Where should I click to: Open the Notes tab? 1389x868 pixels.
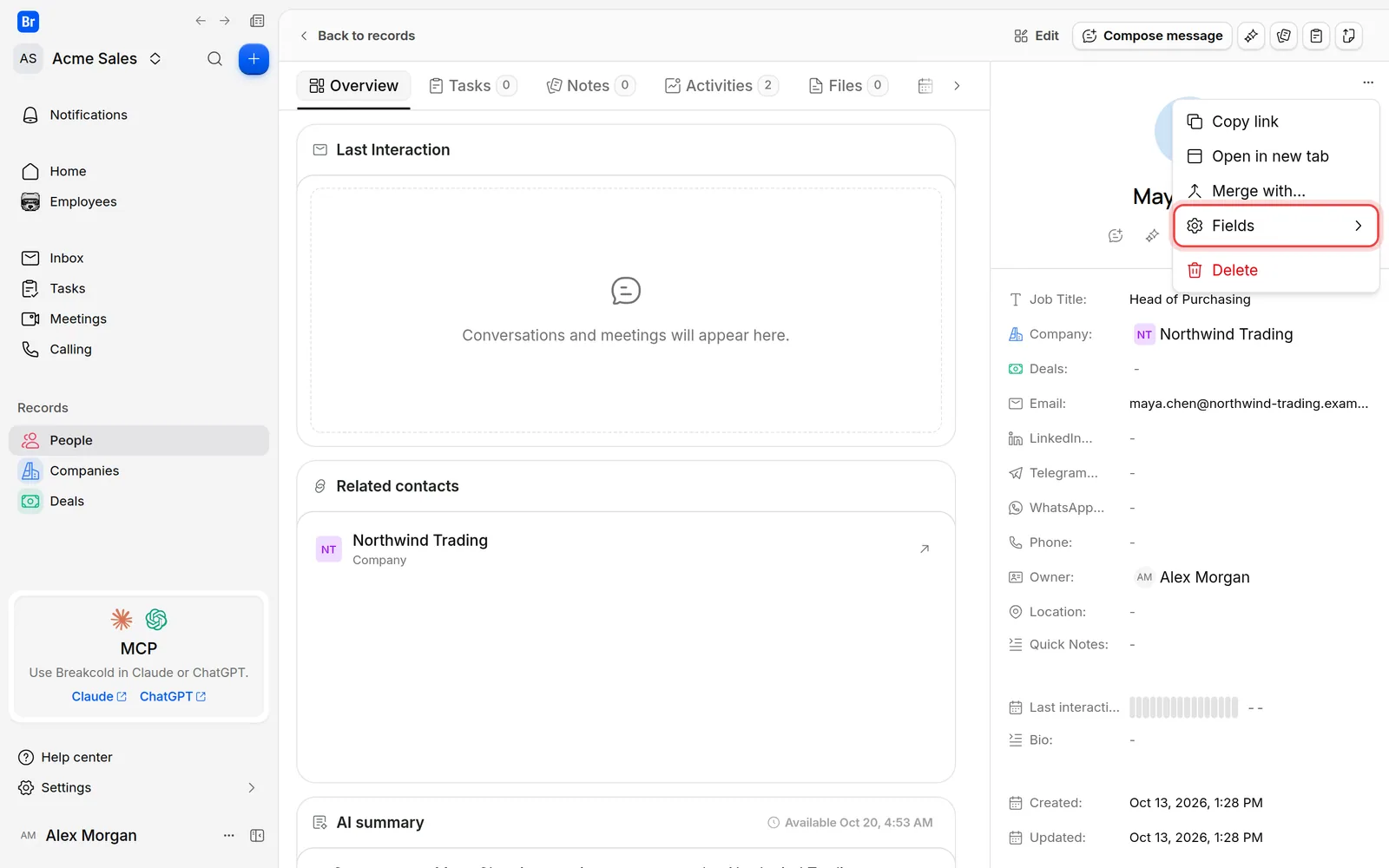(590, 86)
